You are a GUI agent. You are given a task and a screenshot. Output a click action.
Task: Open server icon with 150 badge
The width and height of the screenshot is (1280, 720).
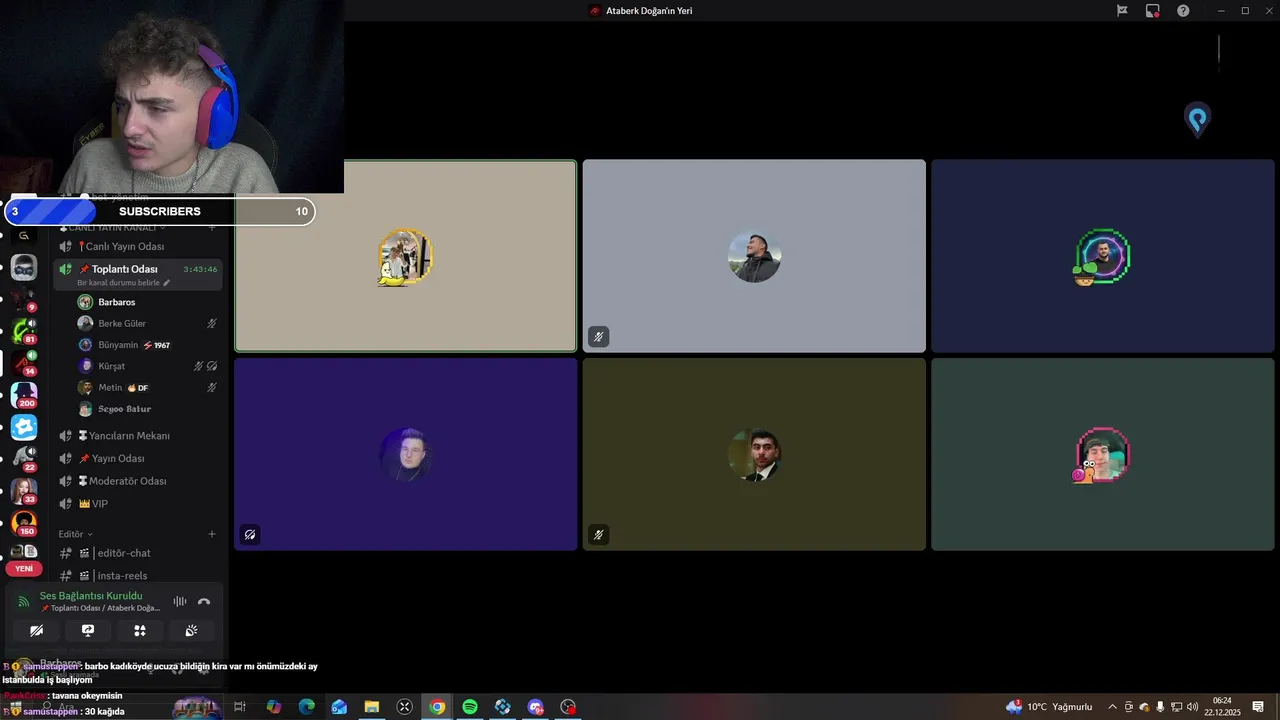pos(24,522)
